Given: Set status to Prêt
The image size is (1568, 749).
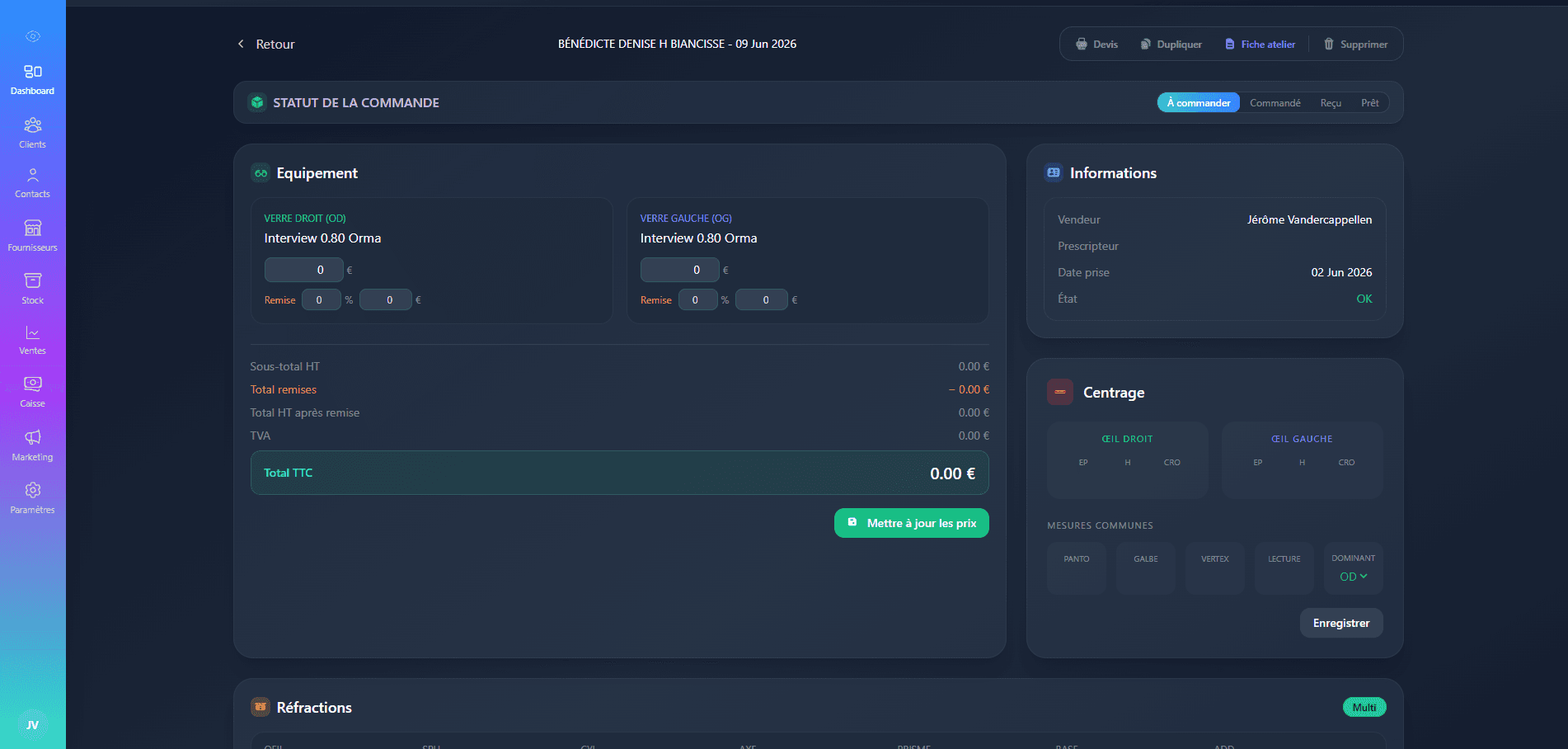Looking at the screenshot, I should pyautogui.click(x=1369, y=103).
